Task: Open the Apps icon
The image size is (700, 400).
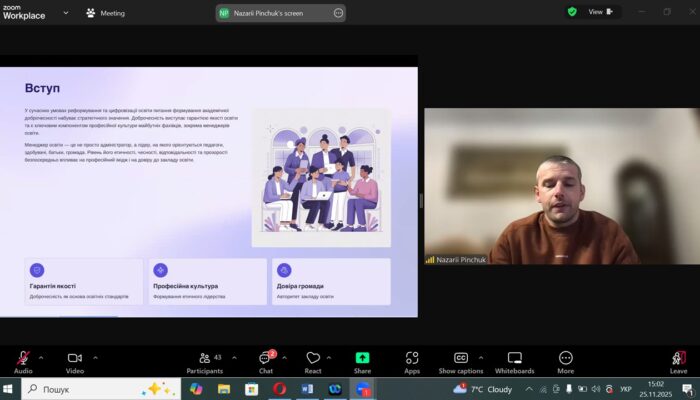Action: (x=412, y=358)
